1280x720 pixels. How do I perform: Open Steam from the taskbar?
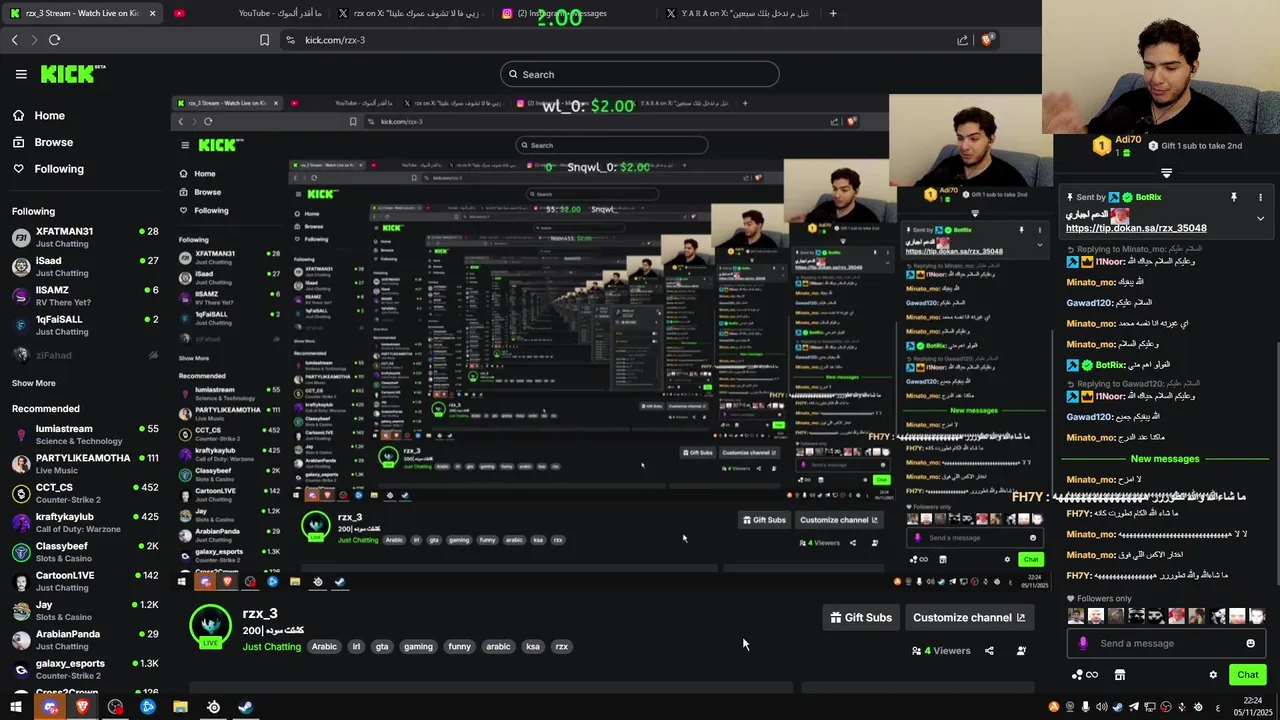click(245, 707)
